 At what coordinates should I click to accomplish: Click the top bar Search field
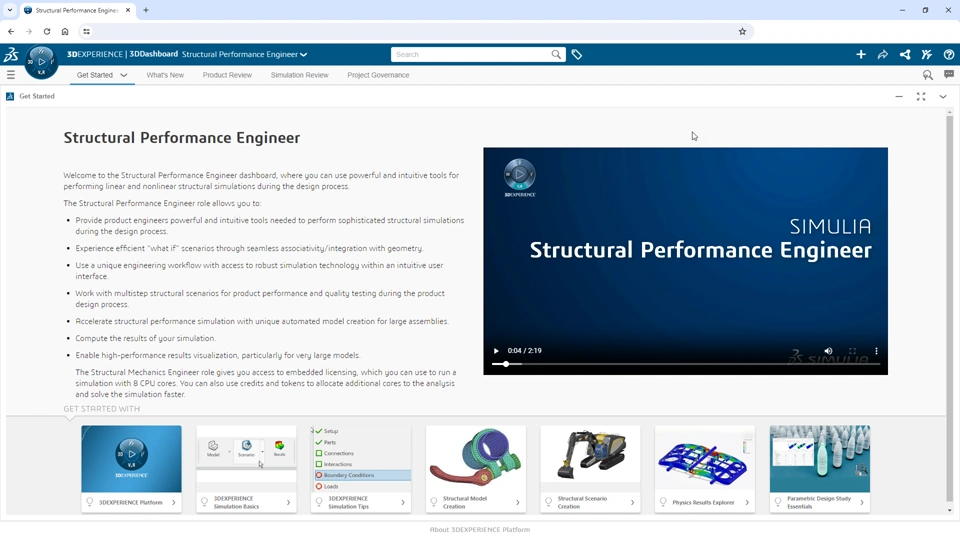[x=470, y=55]
